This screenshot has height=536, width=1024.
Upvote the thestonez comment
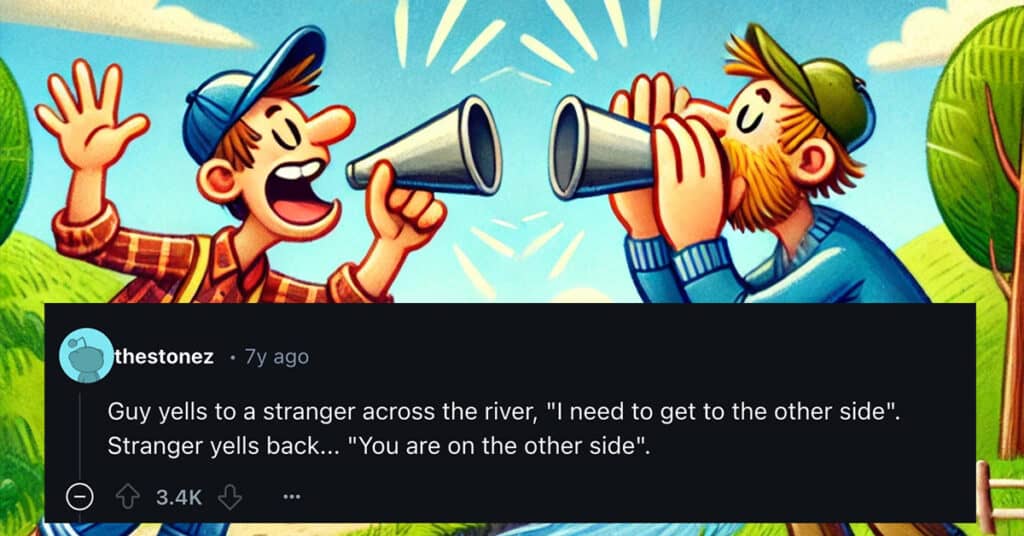[127, 498]
